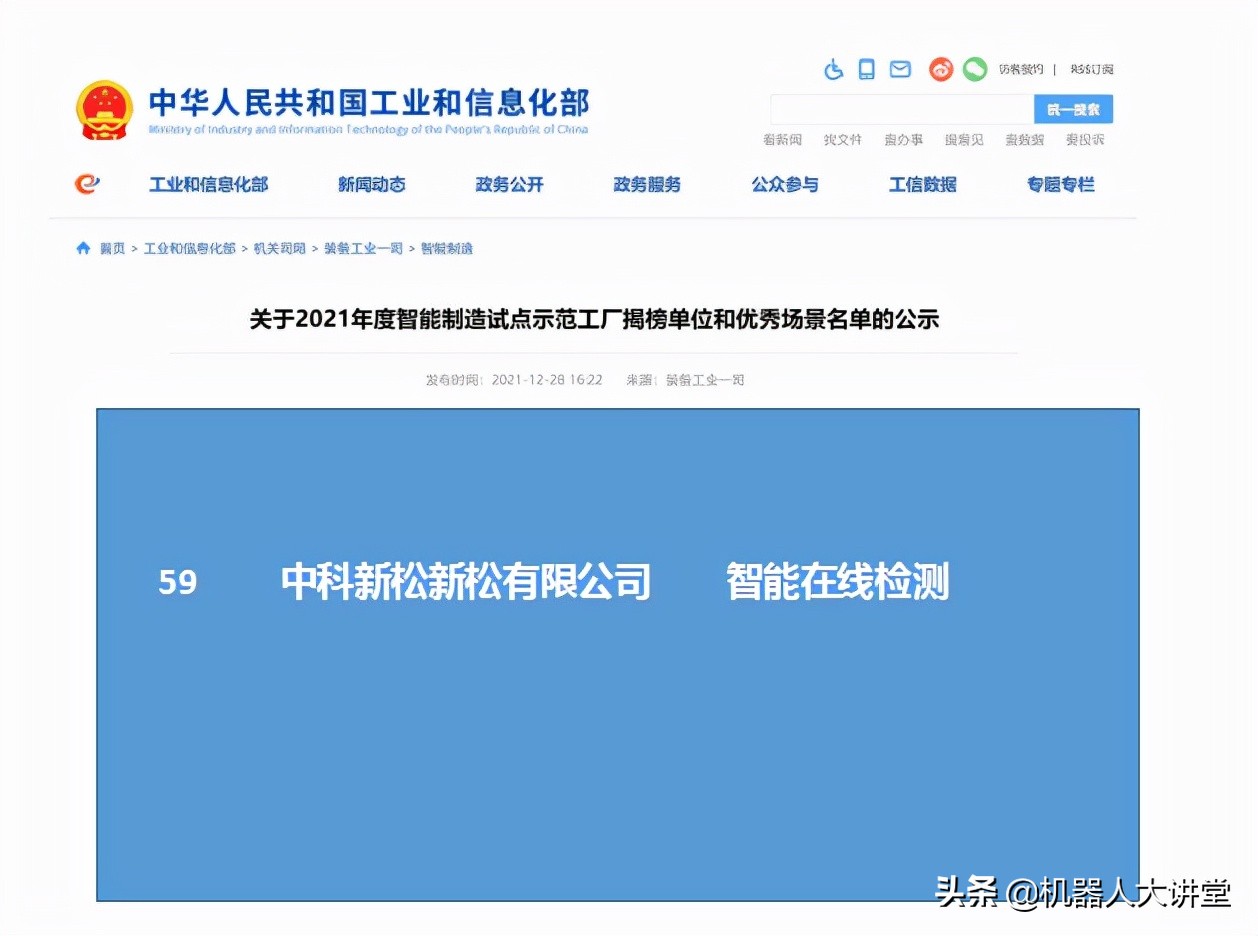The height and width of the screenshot is (936, 1258).
Task: Open the 新闻动态 menu item
Action: pyautogui.click(x=371, y=184)
